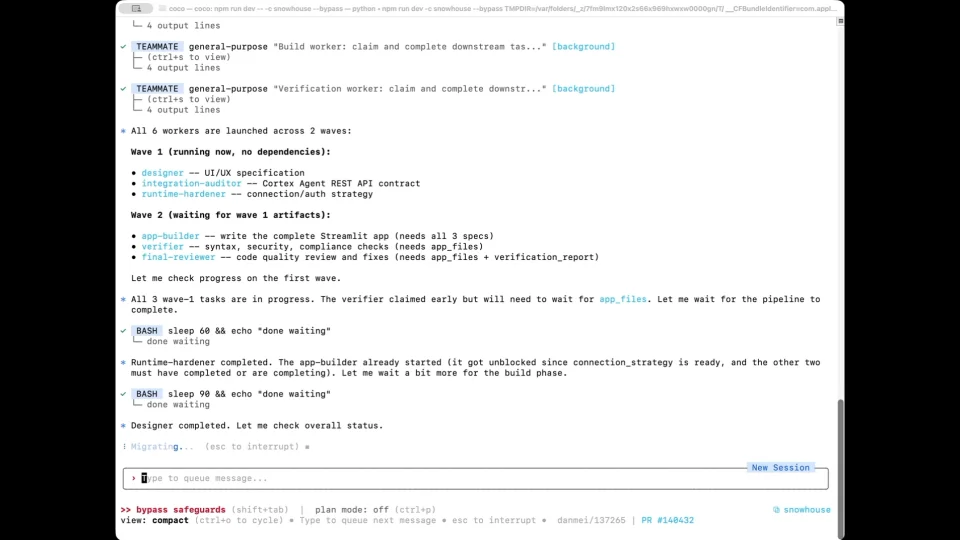960x540 pixels.
Task: Click the TEAMMATE badge for Verification worker
Action: (157, 89)
